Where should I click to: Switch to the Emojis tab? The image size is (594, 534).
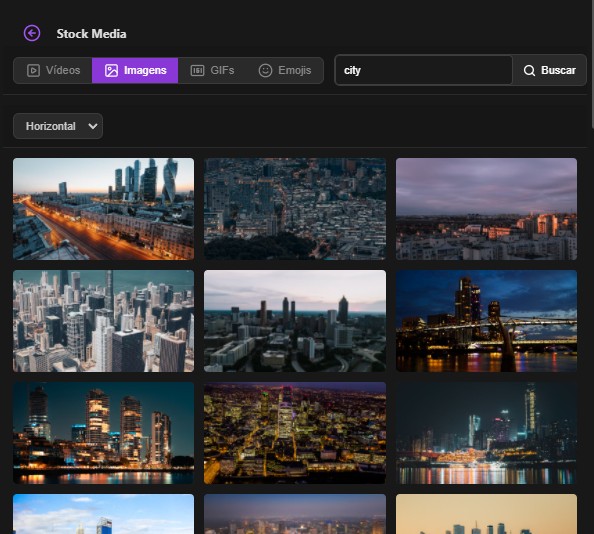tap(285, 70)
